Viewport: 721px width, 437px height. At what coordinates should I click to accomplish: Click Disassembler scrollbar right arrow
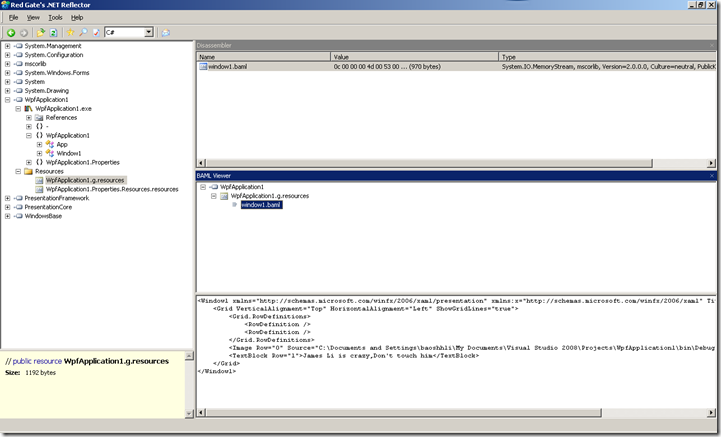[711, 163]
